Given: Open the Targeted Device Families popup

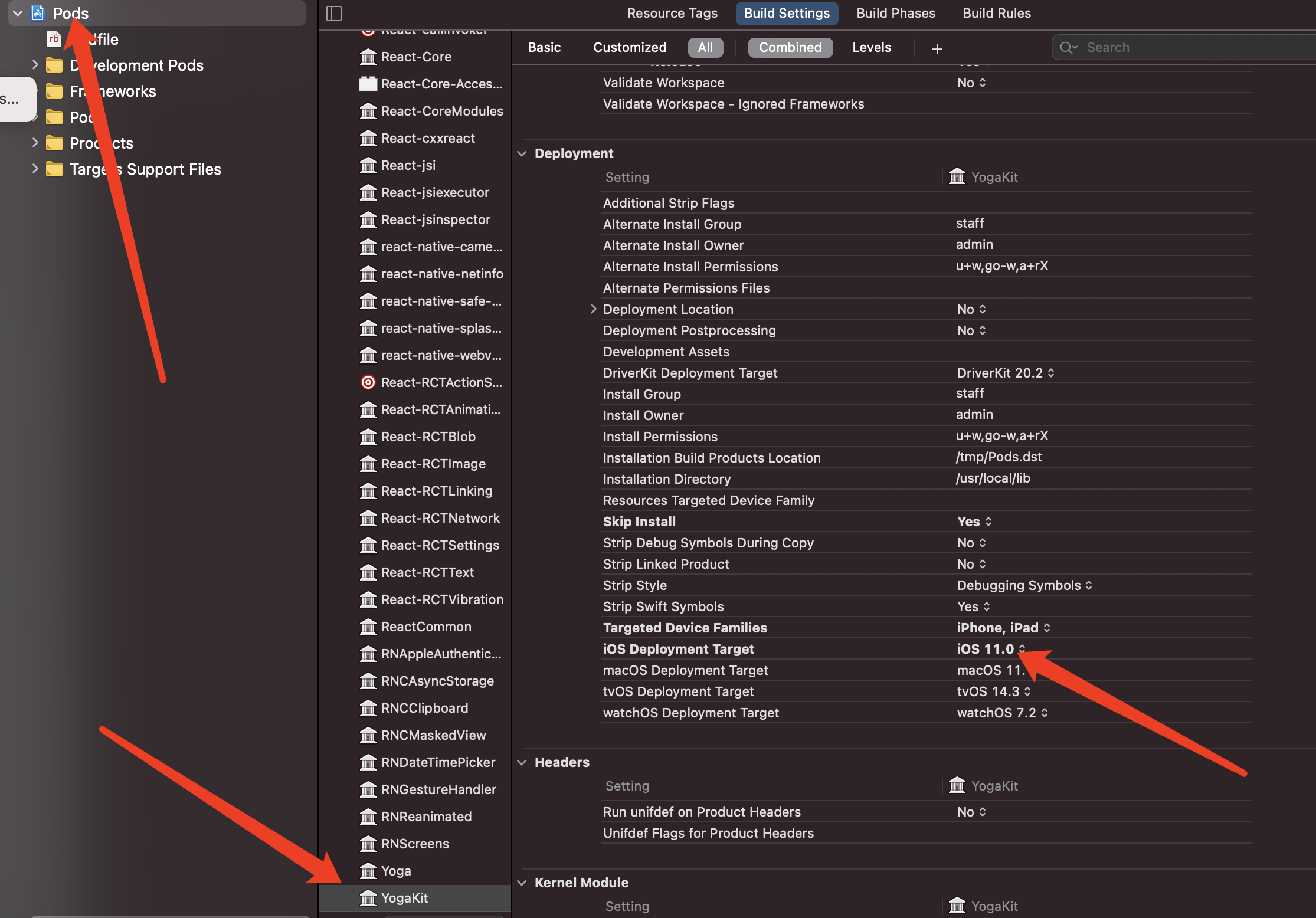Looking at the screenshot, I should point(1003,628).
